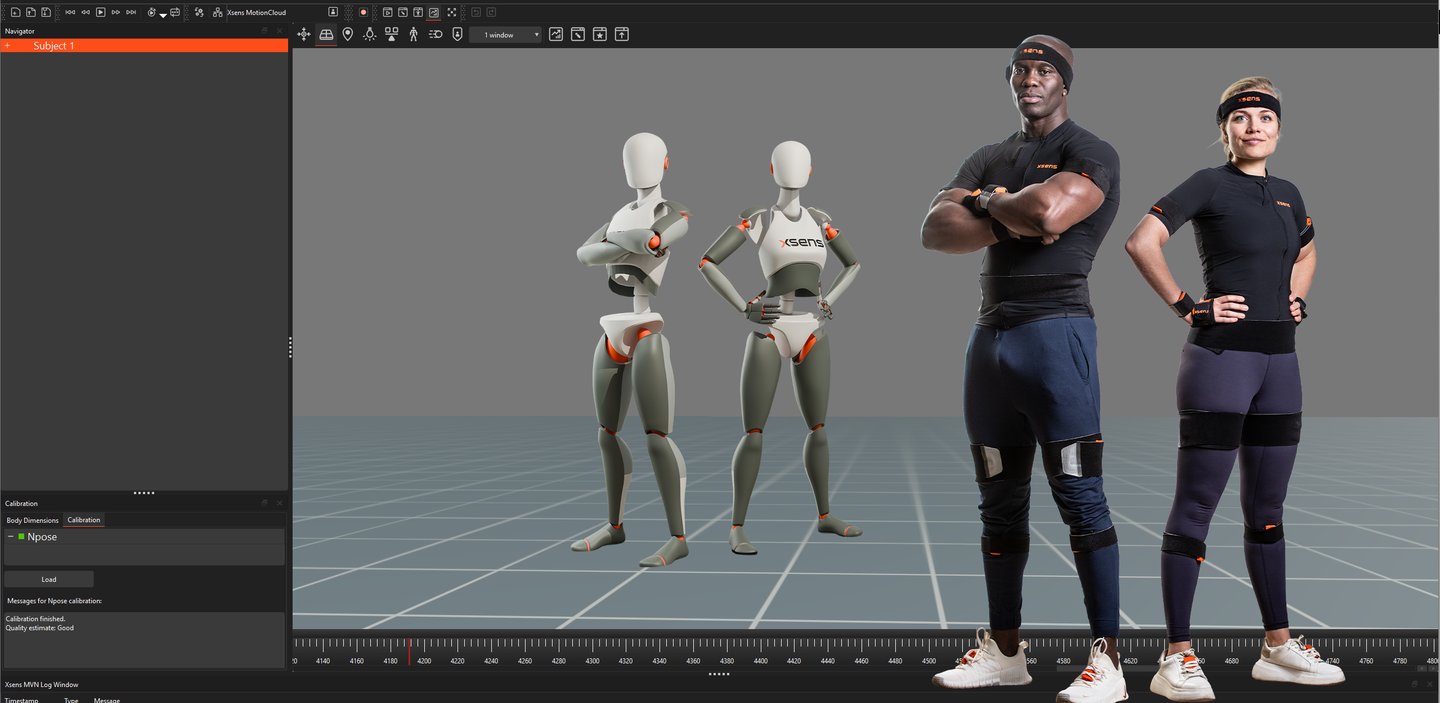The width and height of the screenshot is (1440, 703).
Task: Expand the Subject 1 plus sign
Action: 7,46
